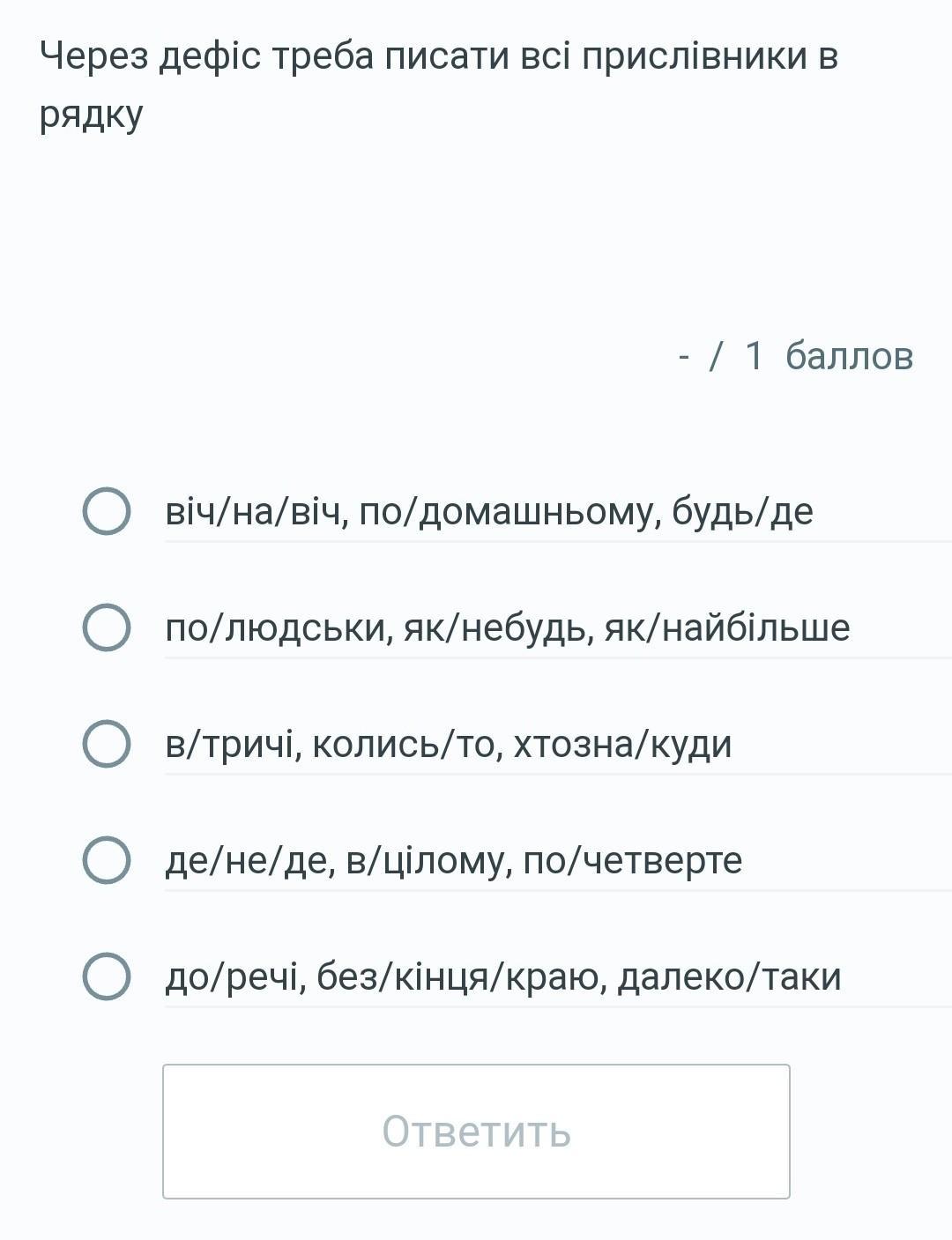Click the word "далеко/таки" in fifth answer
Image resolution: width=952 pixels, height=1240 pixels.
pos(729,977)
